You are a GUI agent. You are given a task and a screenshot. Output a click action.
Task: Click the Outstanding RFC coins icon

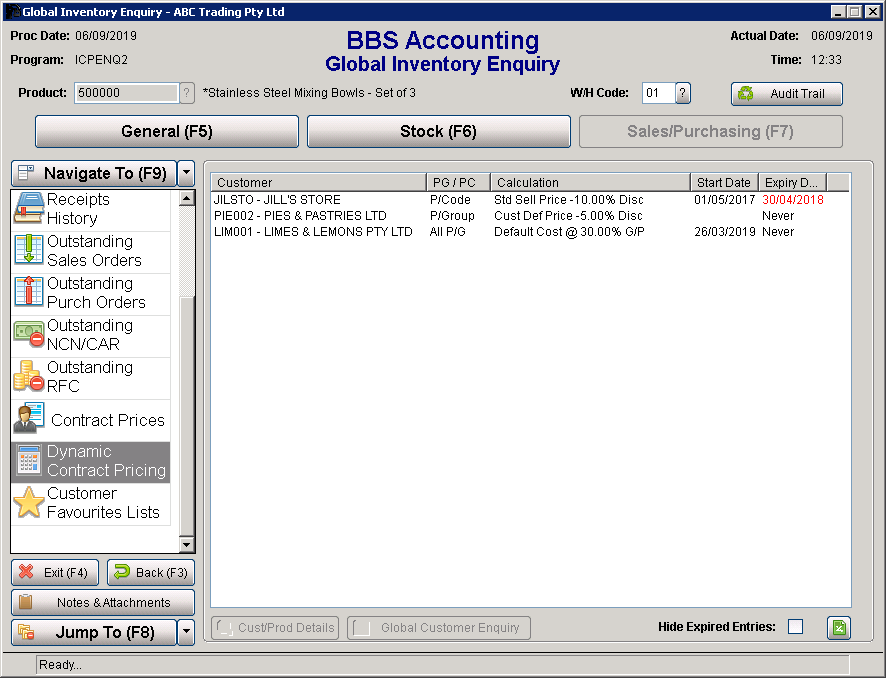click(29, 377)
